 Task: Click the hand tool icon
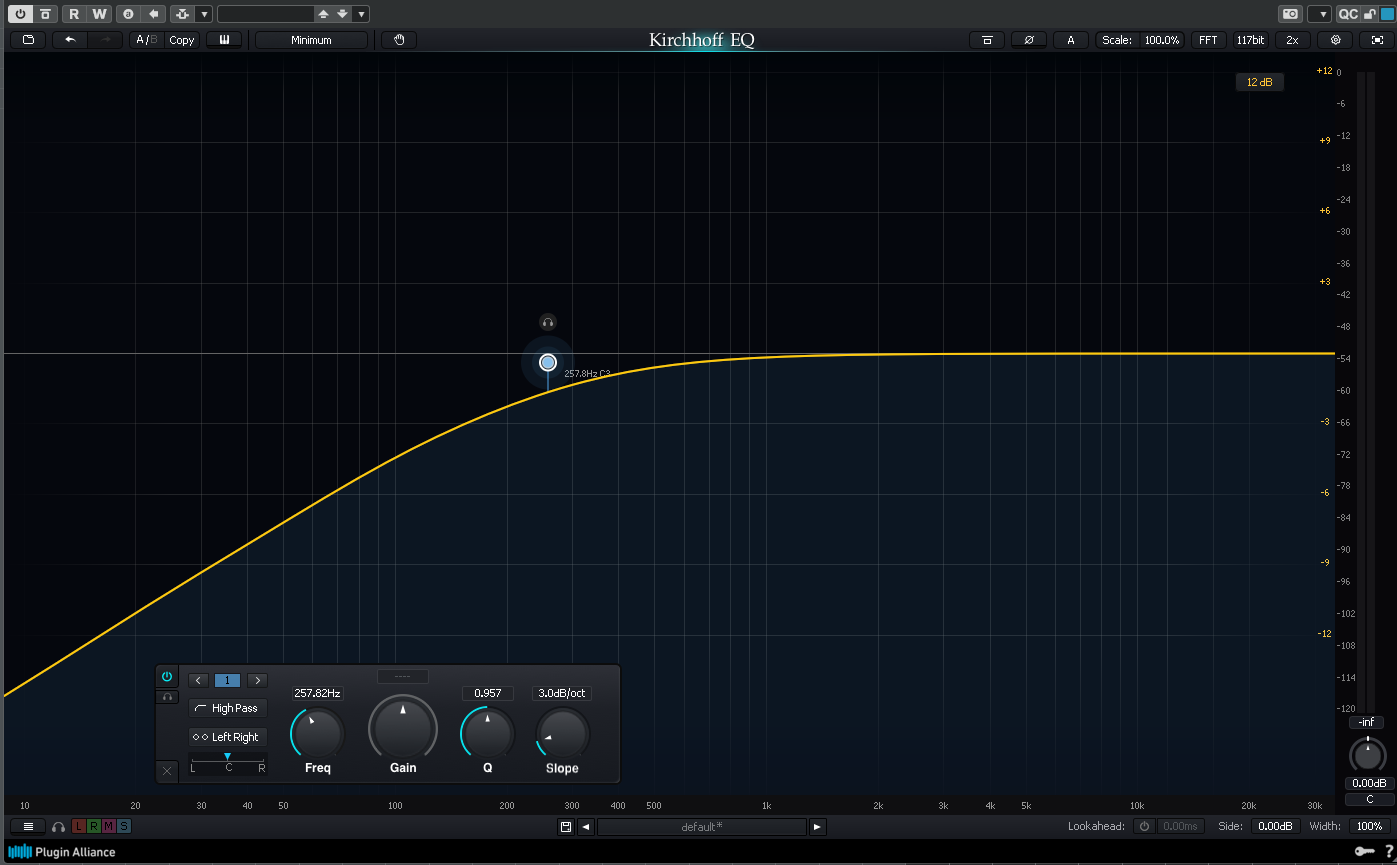coord(399,40)
